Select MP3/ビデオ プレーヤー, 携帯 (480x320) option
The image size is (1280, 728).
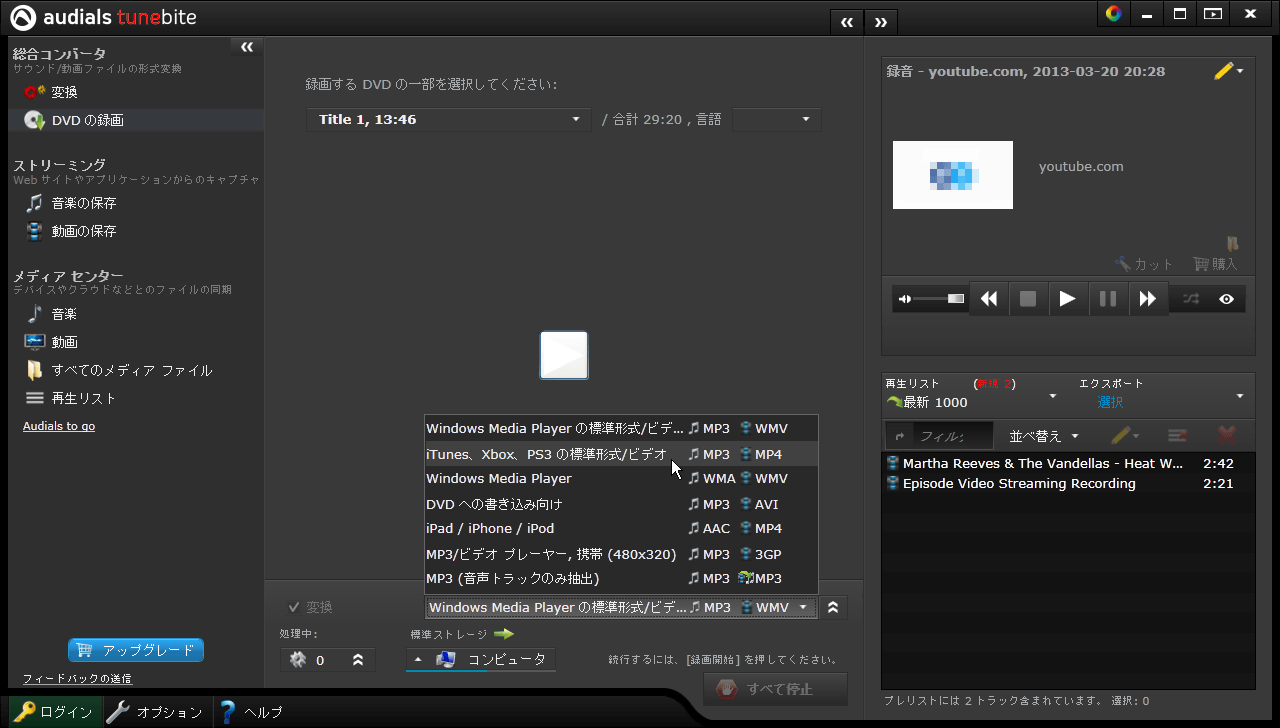(621, 554)
